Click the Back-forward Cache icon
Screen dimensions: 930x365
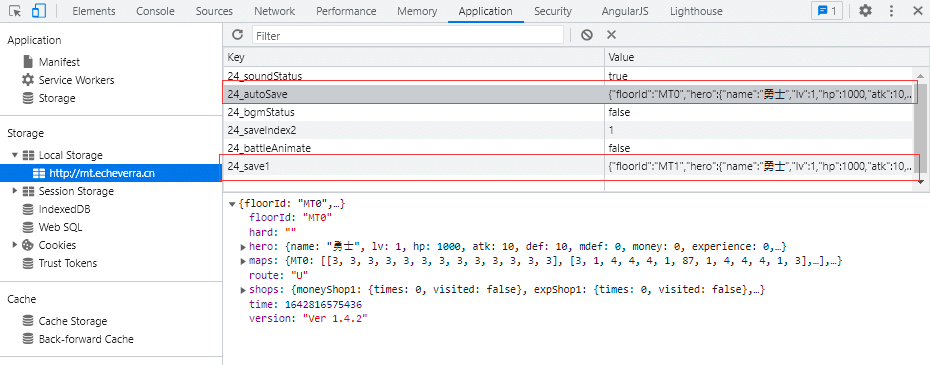28,339
